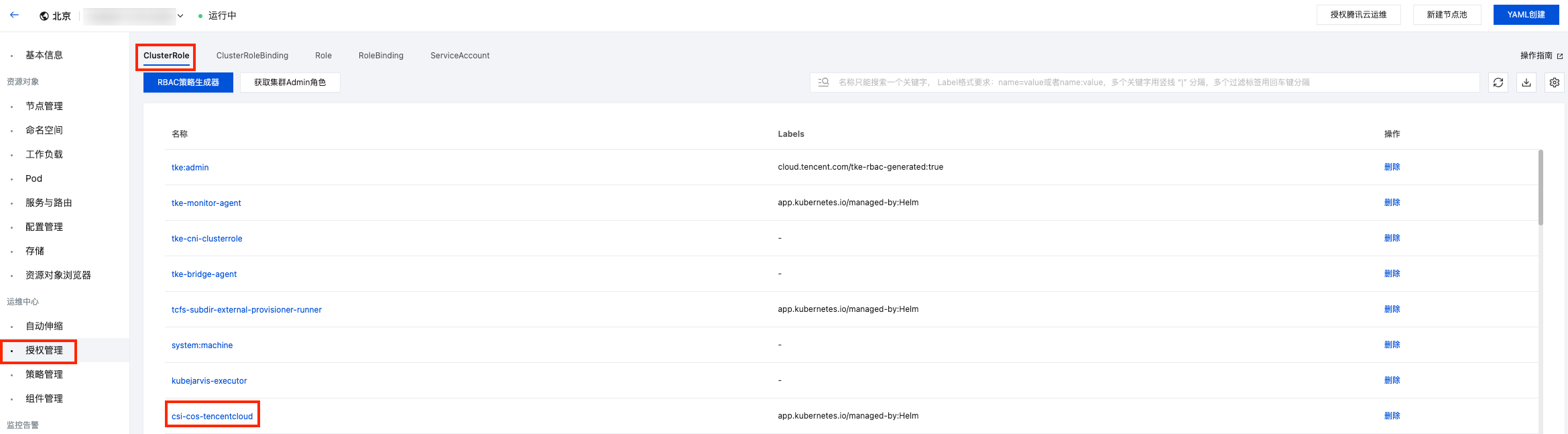Delete csi-cos-tencentcloud via 删除
Image resolution: width=1568 pixels, height=434 pixels.
pyautogui.click(x=1392, y=416)
